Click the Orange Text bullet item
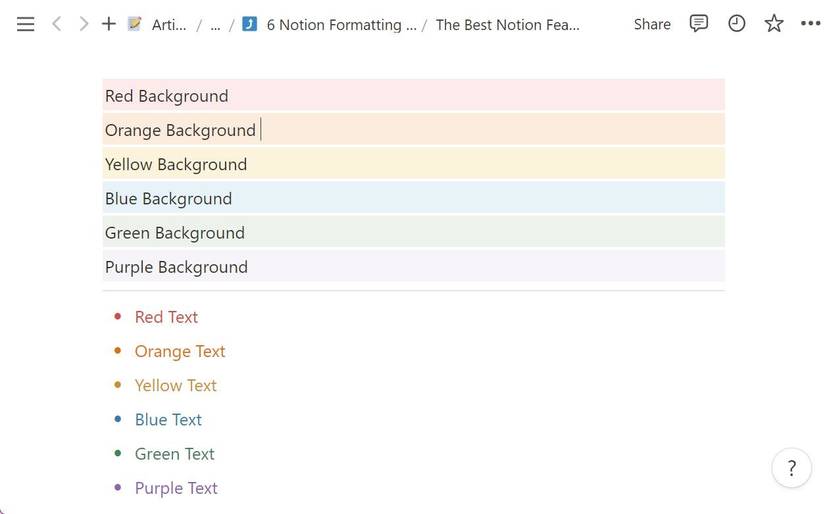 [180, 351]
